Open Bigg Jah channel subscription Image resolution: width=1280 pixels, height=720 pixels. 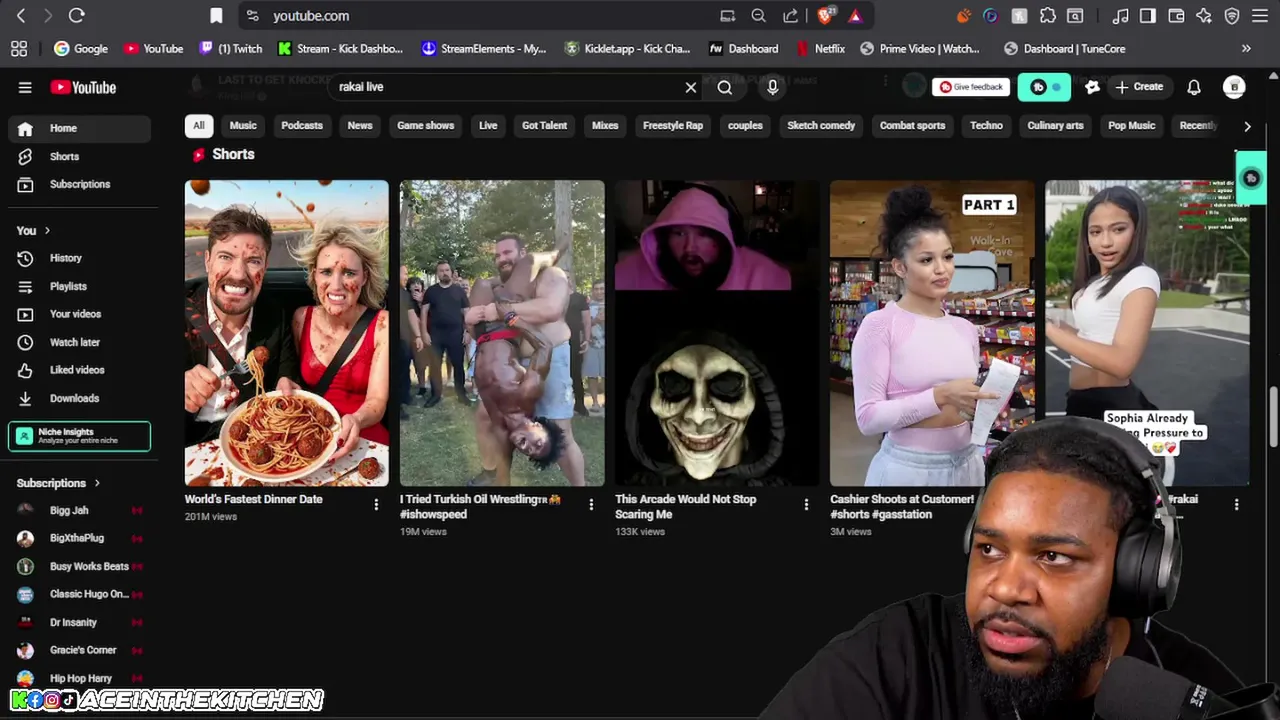click(80, 510)
